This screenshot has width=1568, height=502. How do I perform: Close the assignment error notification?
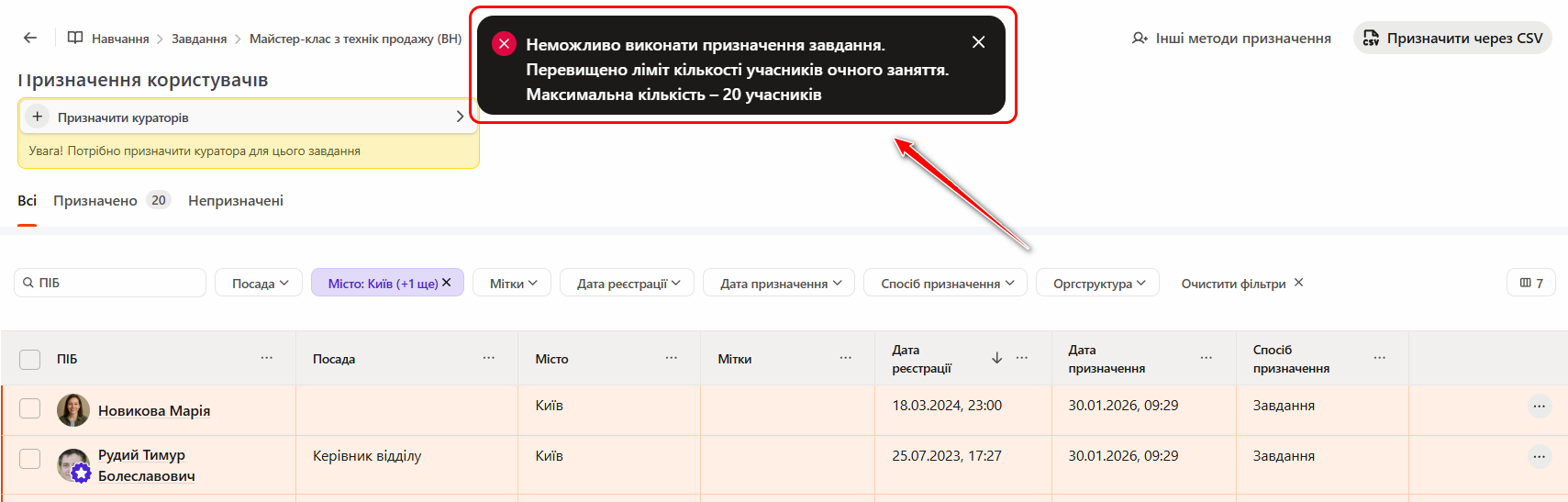pyautogui.click(x=978, y=42)
